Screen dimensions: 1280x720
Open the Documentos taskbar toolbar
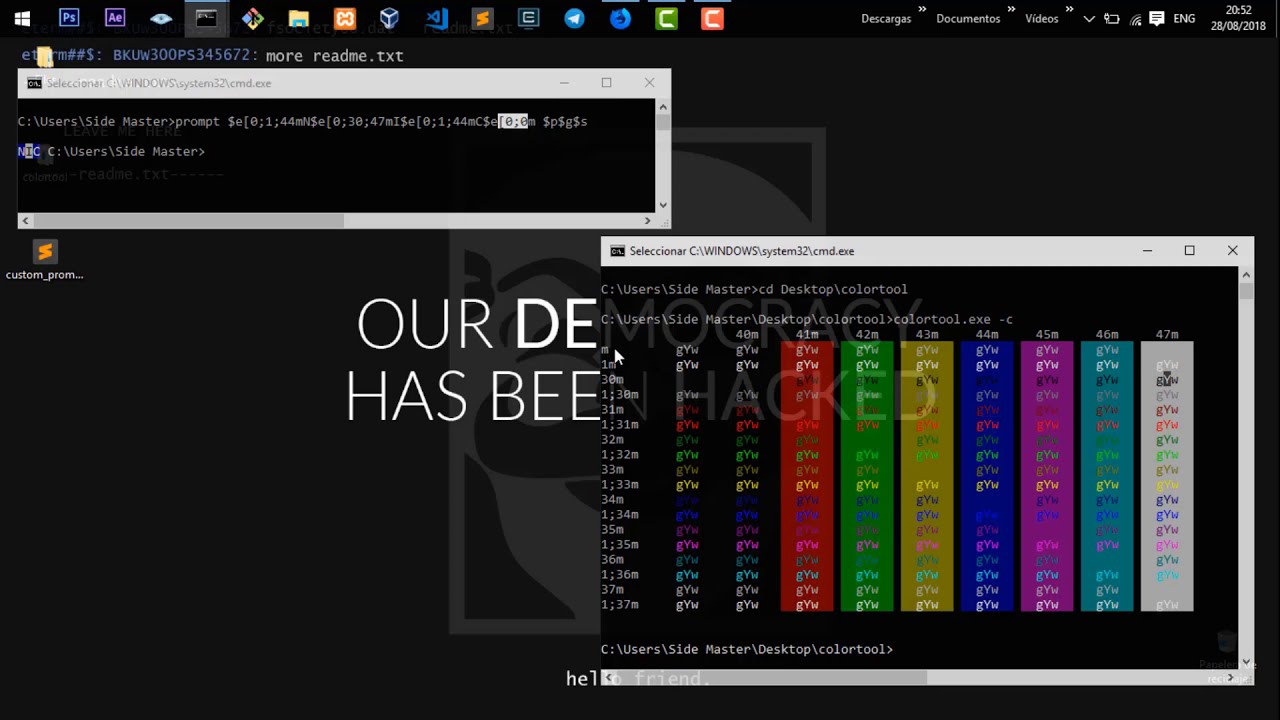tap(968, 18)
